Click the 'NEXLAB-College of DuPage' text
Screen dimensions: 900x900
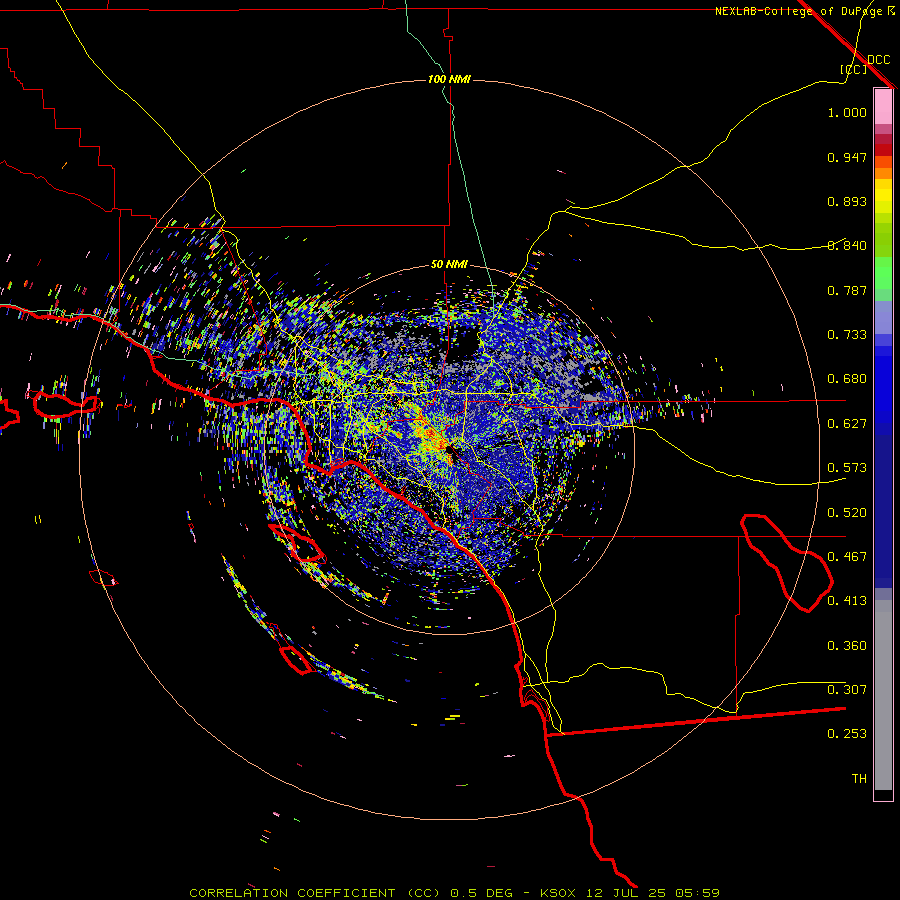click(799, 11)
